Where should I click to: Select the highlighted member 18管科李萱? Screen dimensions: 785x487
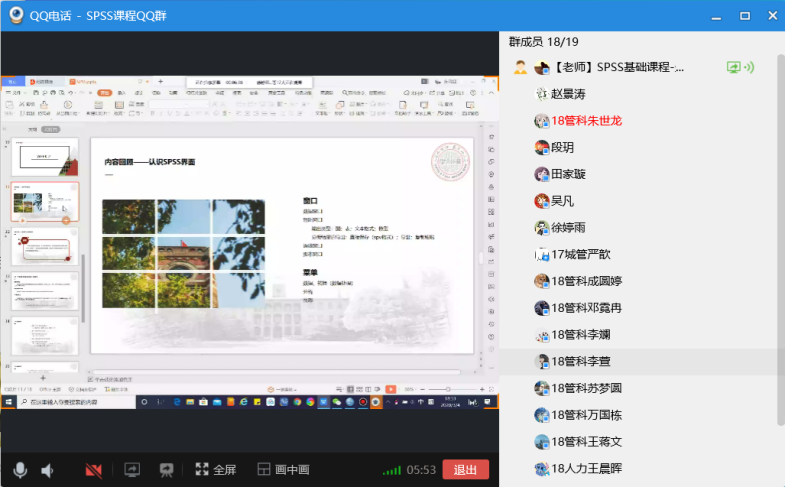581,361
